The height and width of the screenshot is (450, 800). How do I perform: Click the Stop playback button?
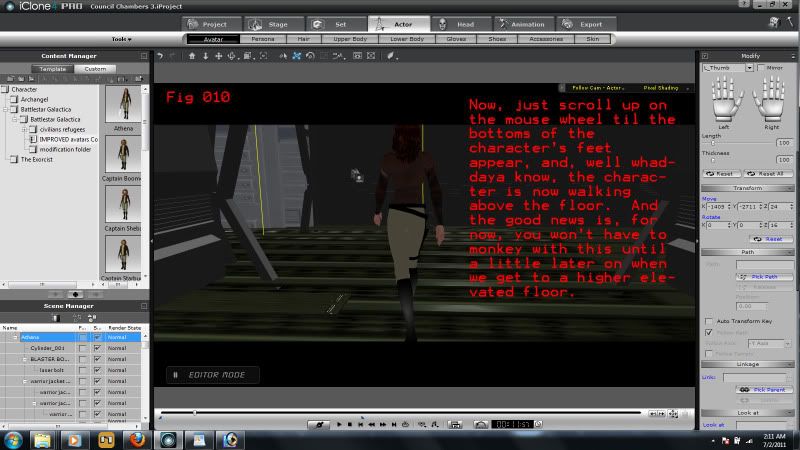click(349, 424)
